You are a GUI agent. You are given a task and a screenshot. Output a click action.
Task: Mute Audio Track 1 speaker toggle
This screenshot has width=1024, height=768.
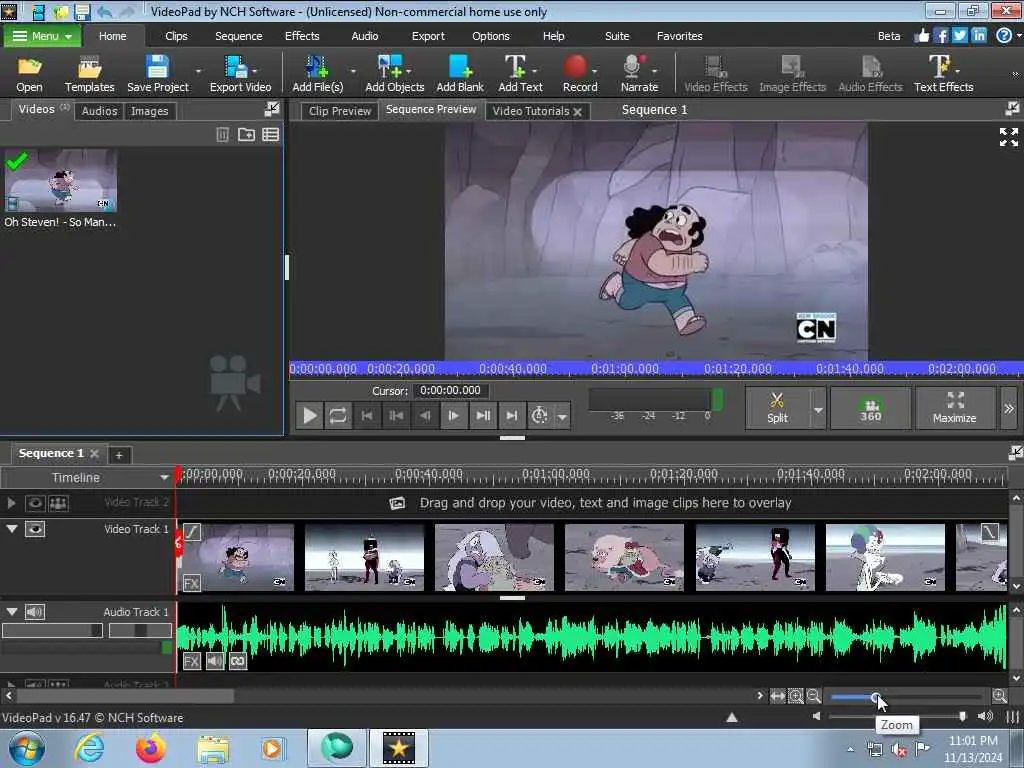point(35,612)
